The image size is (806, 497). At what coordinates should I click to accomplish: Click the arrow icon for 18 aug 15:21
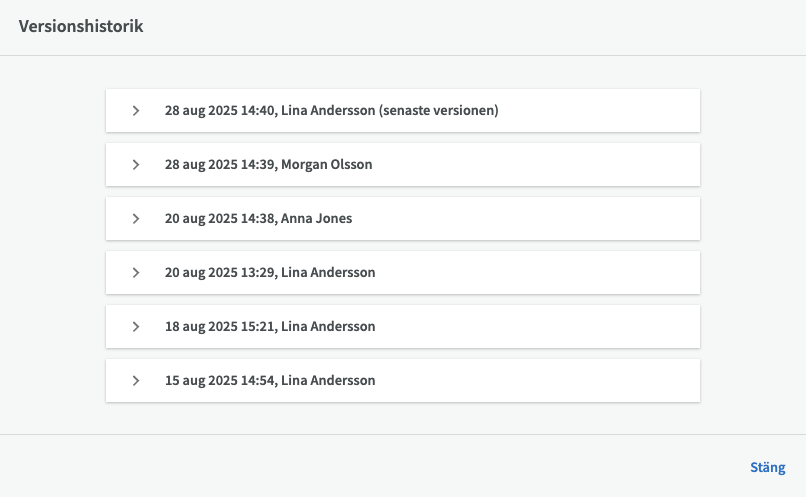pos(136,326)
